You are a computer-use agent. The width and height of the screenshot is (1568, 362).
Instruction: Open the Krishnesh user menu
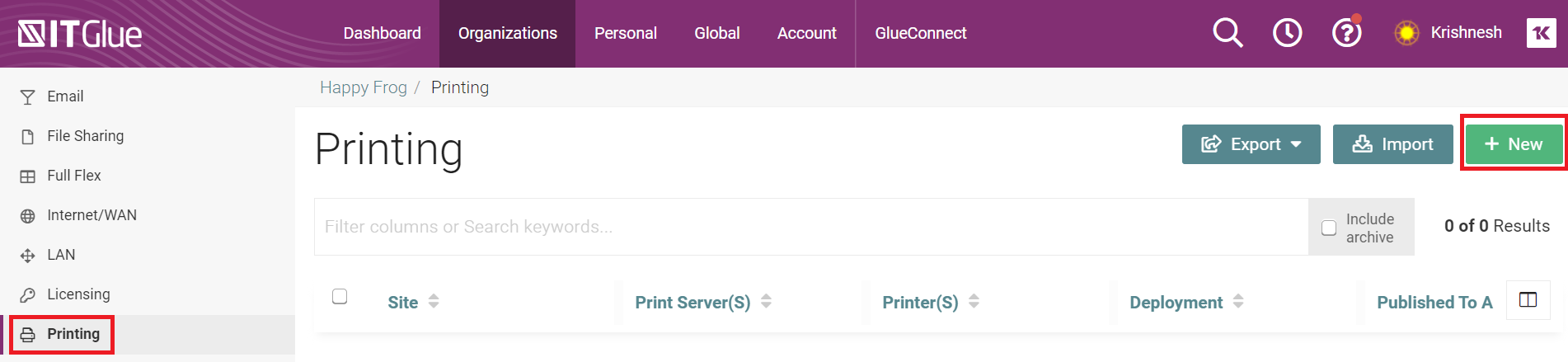click(x=1466, y=32)
